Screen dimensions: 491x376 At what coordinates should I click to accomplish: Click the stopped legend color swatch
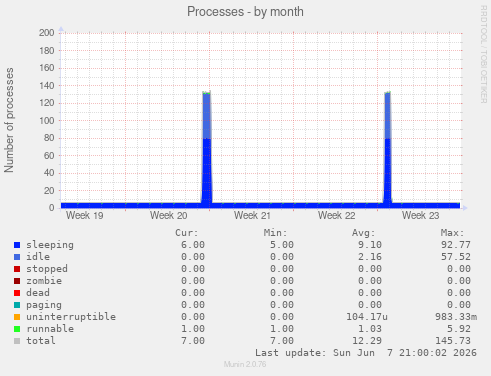point(17,269)
